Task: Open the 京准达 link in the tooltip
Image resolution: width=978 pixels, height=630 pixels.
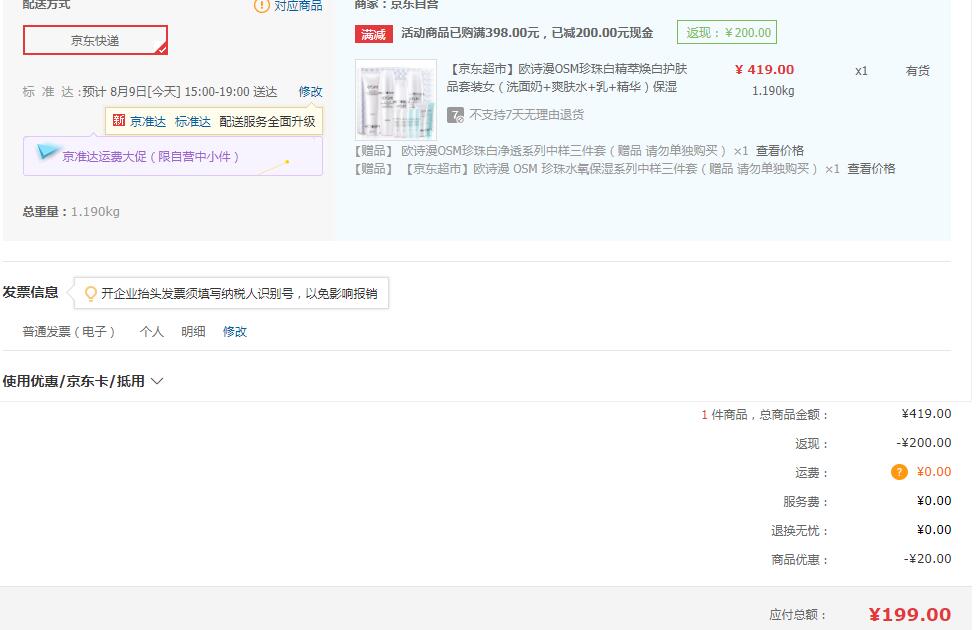Action: tap(148, 122)
